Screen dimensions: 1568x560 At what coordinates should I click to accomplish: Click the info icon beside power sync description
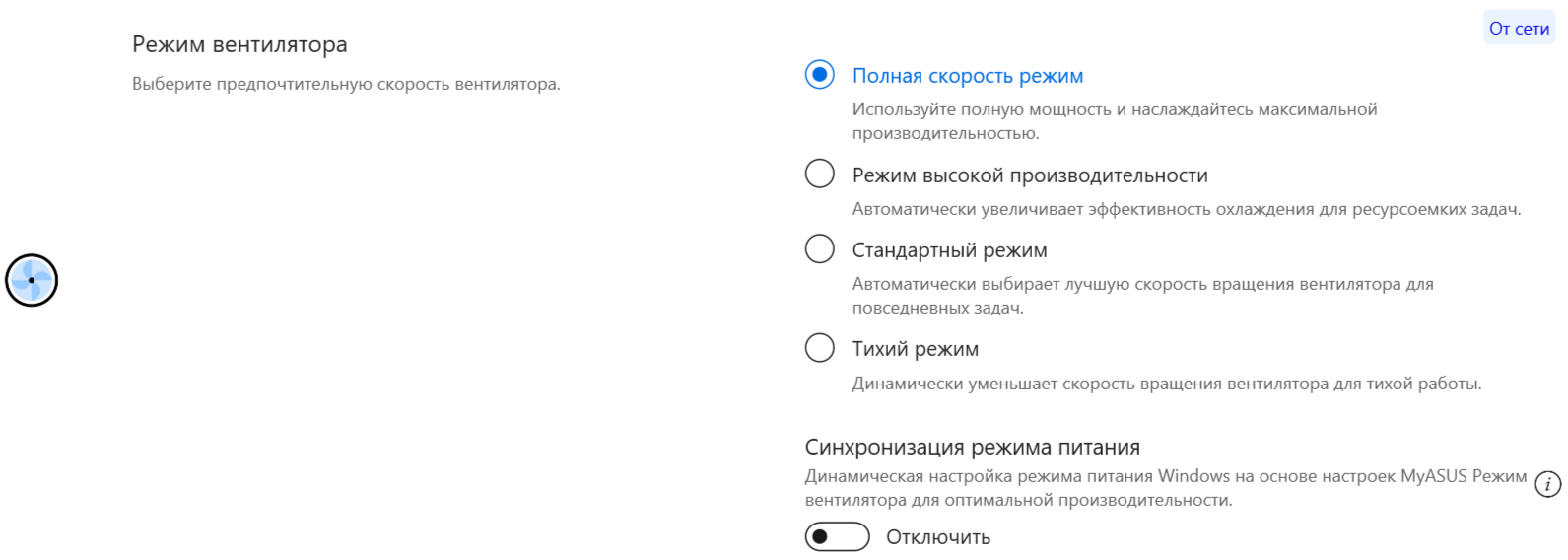click(1548, 484)
